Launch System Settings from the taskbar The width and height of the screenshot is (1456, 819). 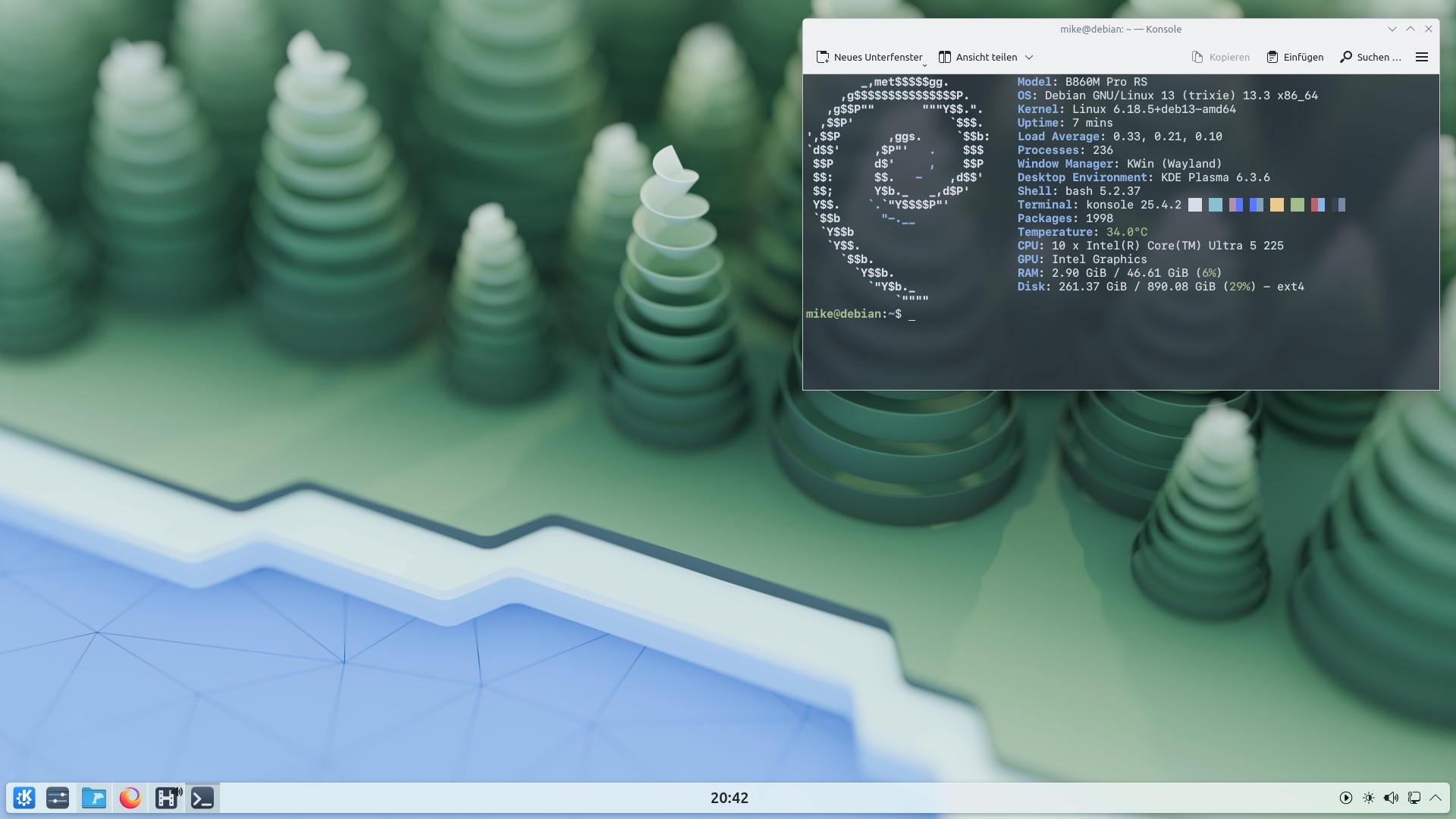click(58, 798)
